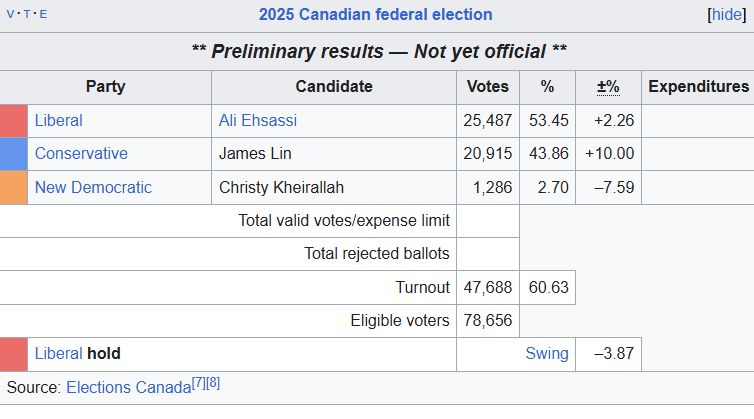Viewport: 754px width, 419px height.
Task: Select the James Lin candidate cell
Action: tap(334, 154)
